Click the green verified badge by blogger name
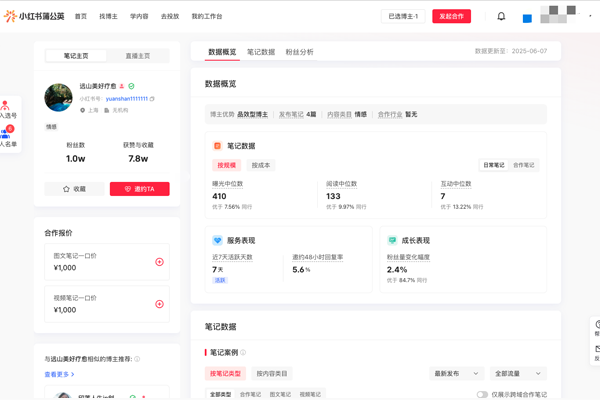 coord(131,86)
